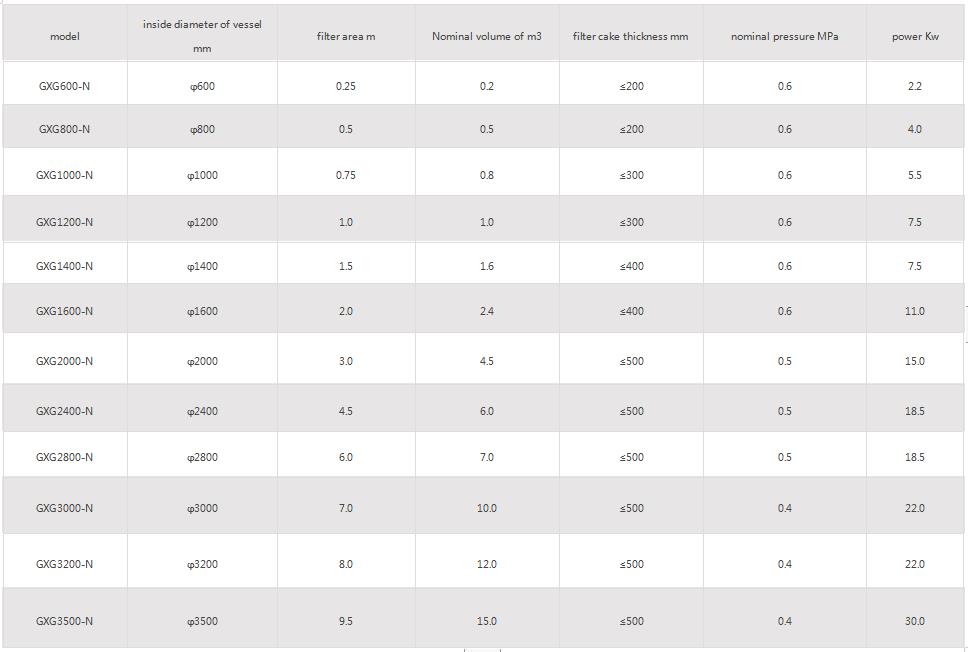Viewport: 968px width, 652px height.
Task: Click the 'model' column header
Action: pyautogui.click(x=64, y=36)
